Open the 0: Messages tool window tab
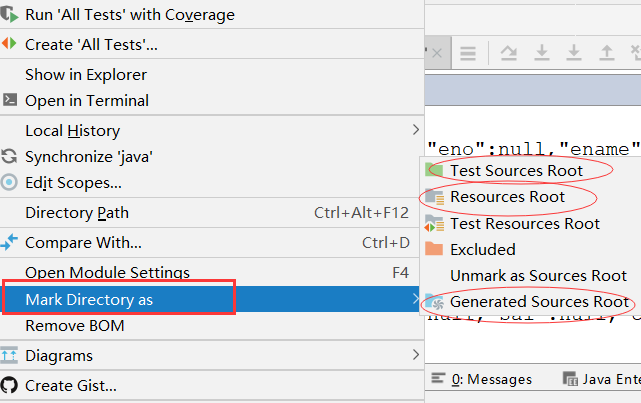 (482, 379)
